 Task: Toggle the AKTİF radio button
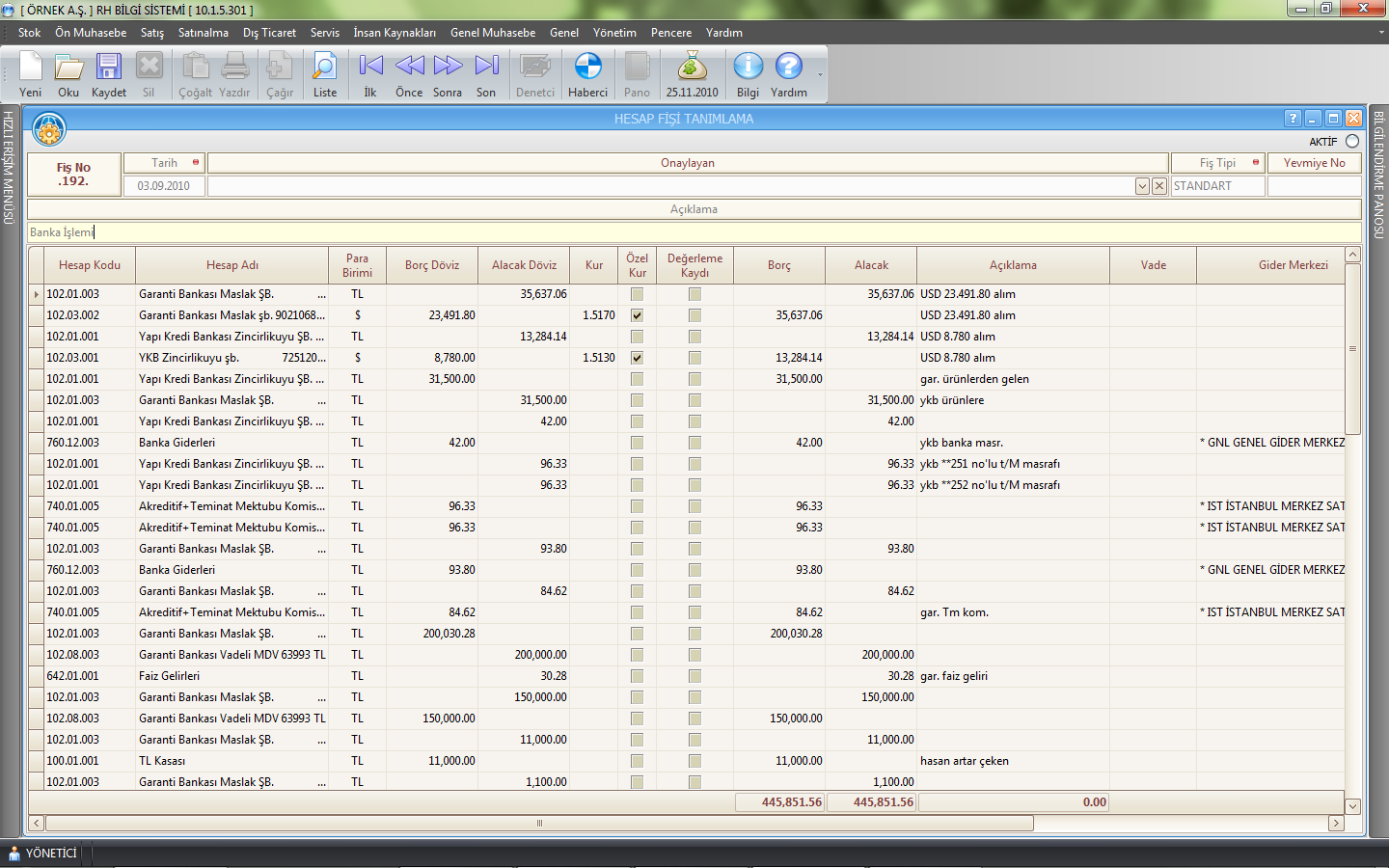(x=1352, y=142)
